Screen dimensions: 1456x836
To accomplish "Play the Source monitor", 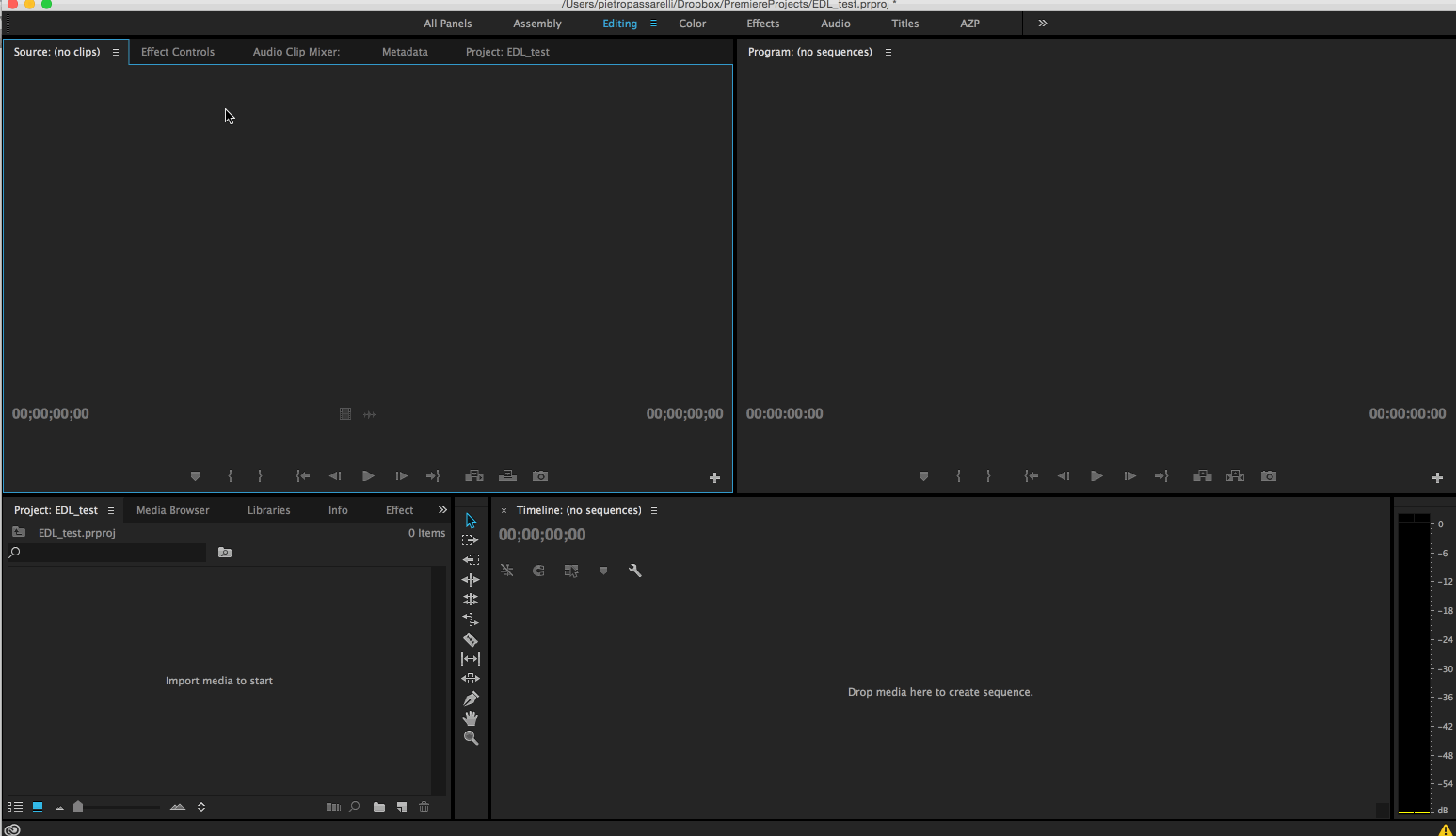I will pos(368,476).
